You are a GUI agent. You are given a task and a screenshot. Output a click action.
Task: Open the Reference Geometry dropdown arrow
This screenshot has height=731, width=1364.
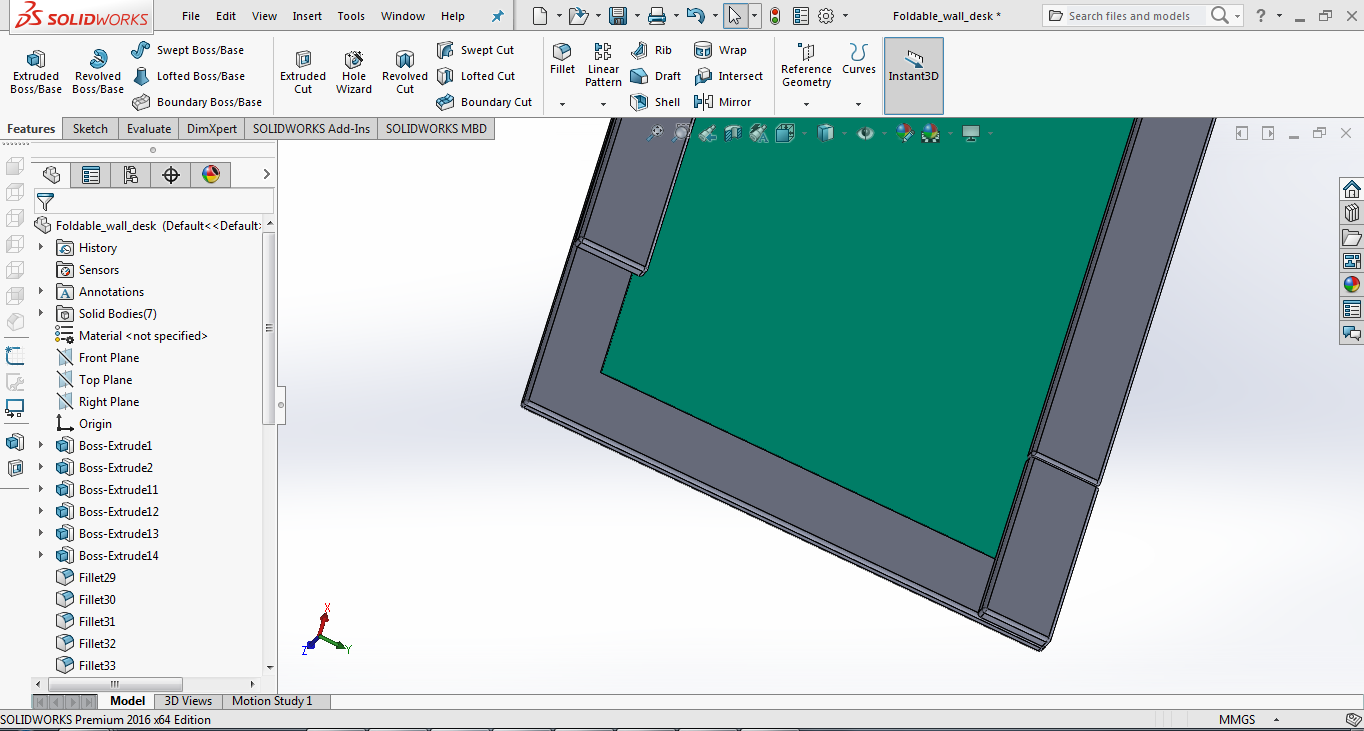(x=806, y=104)
